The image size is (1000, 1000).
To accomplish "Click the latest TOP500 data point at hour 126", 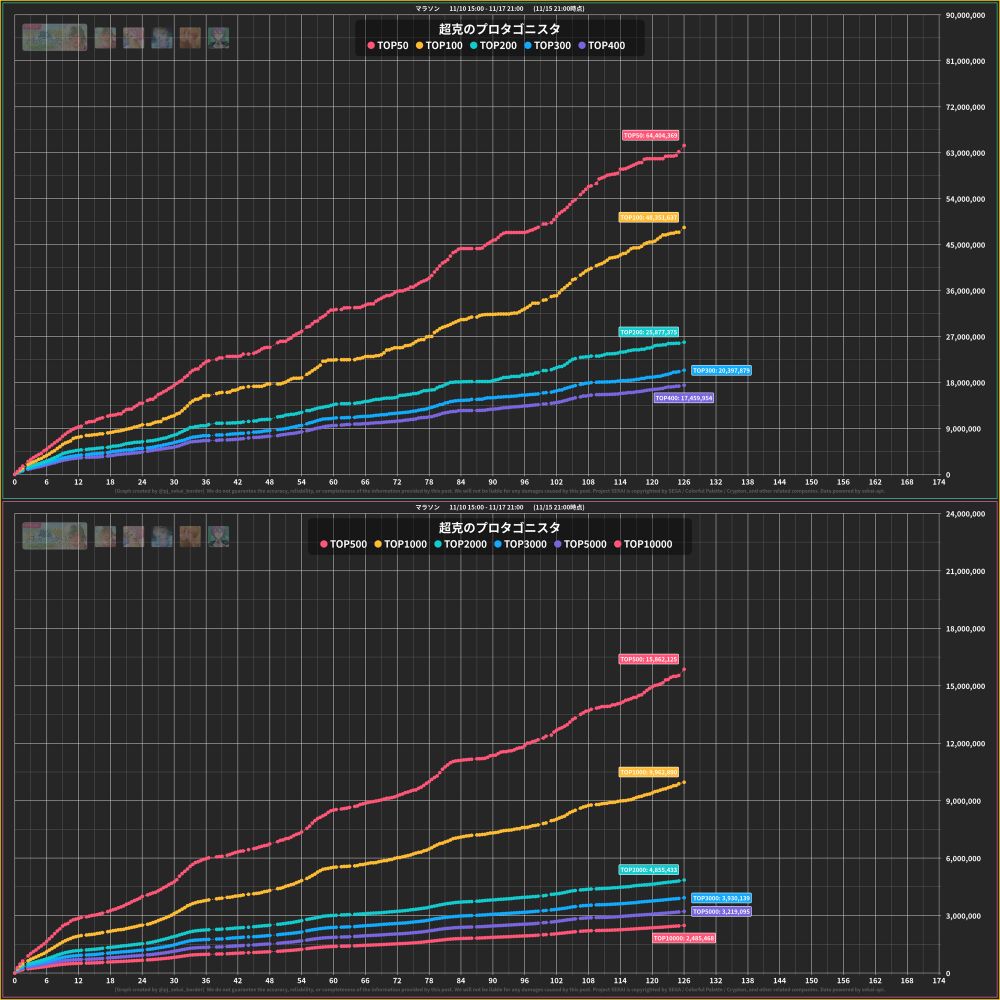I will [684, 670].
